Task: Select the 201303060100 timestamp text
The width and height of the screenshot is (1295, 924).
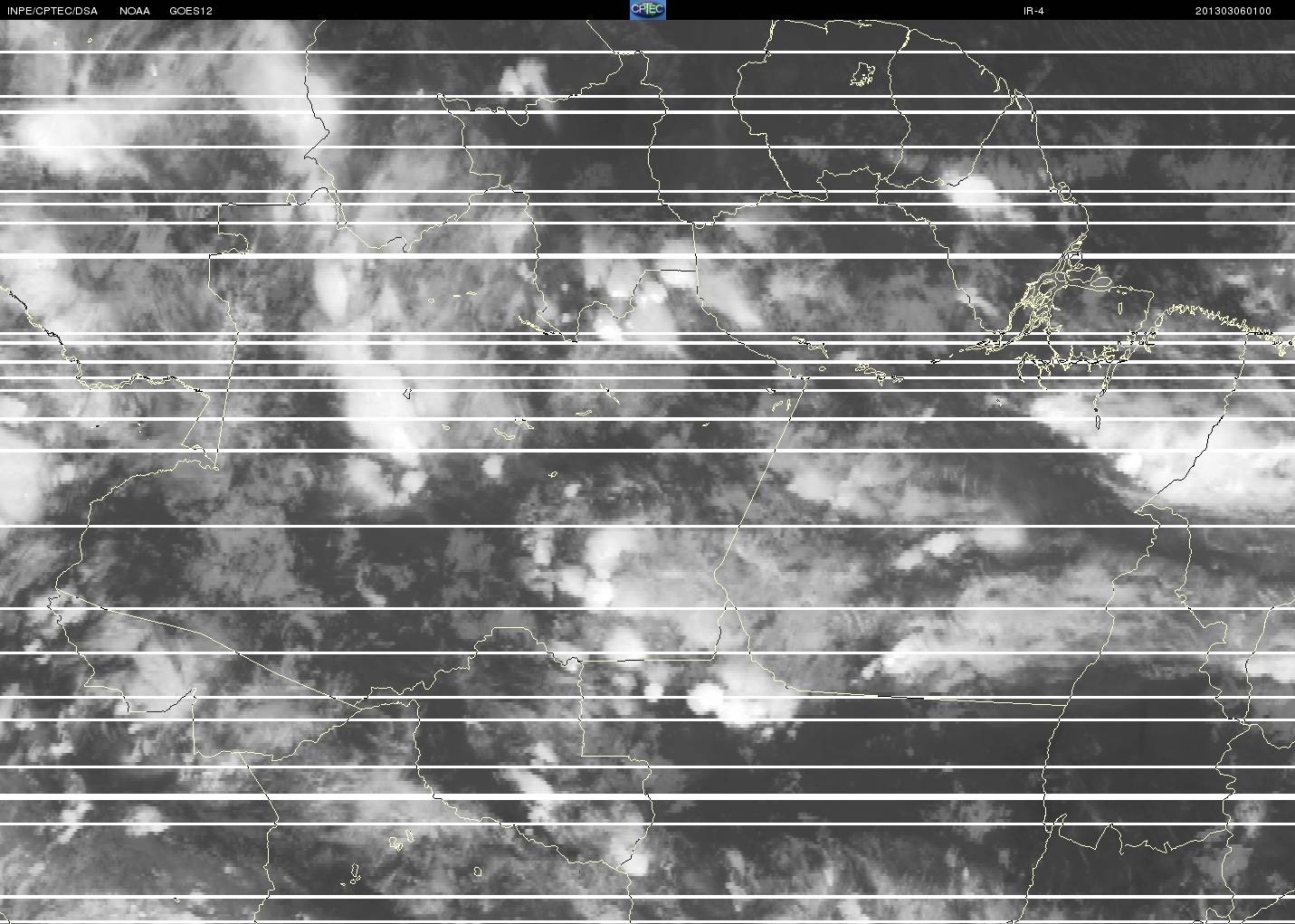Action: [1233, 11]
